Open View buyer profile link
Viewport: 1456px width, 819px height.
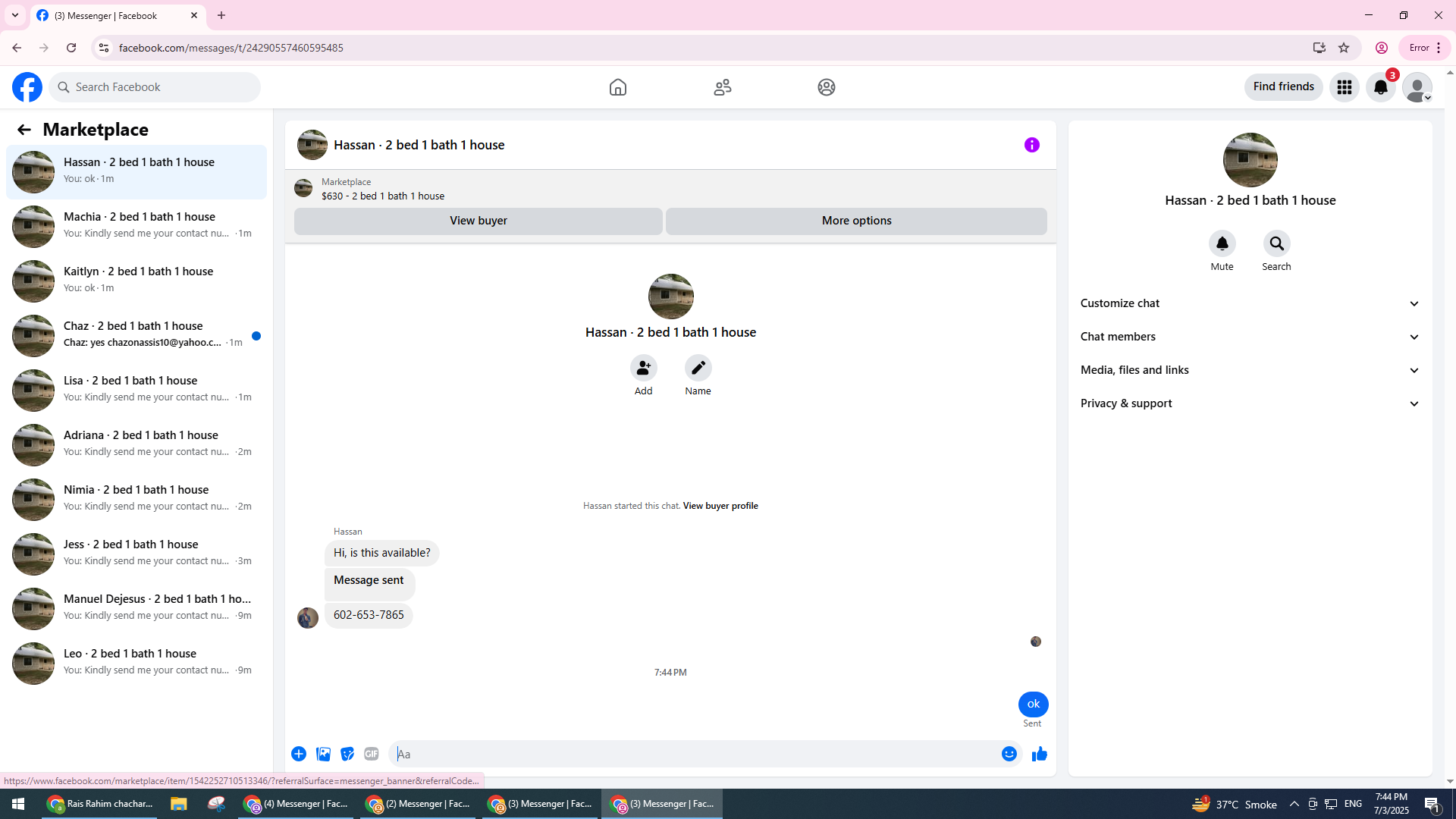[720, 506]
